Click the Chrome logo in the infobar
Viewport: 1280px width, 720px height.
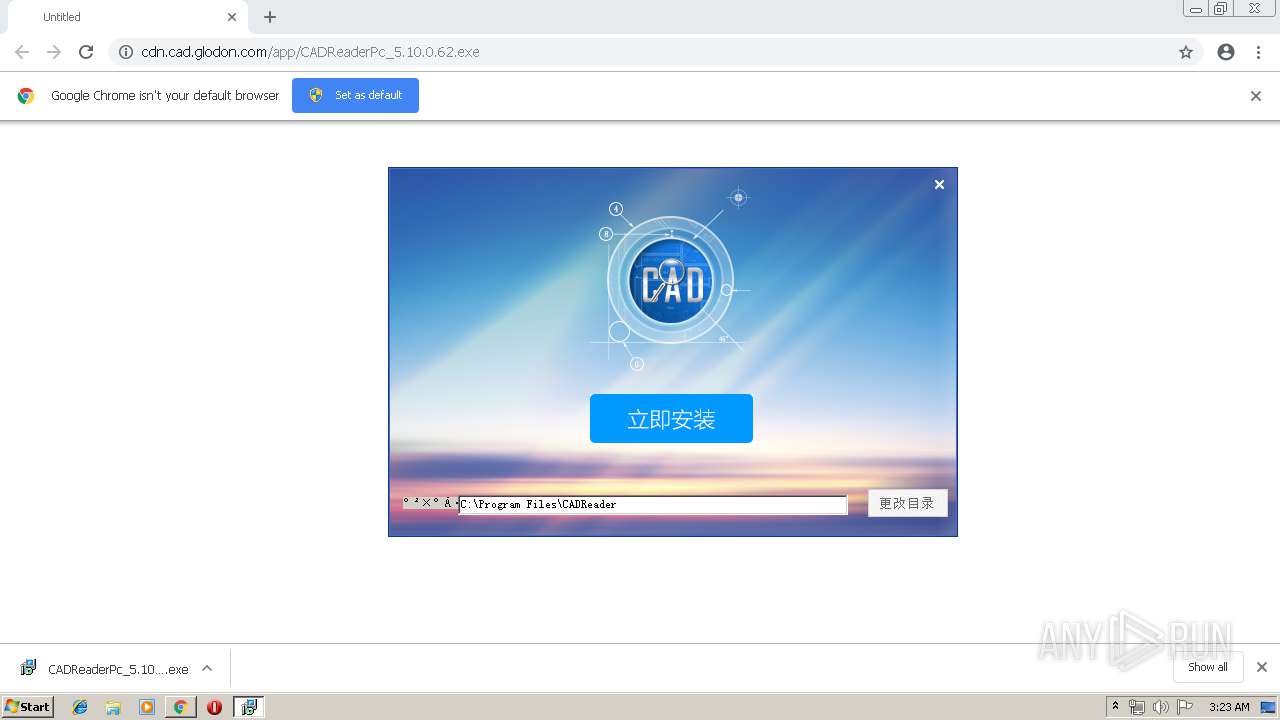[26, 96]
